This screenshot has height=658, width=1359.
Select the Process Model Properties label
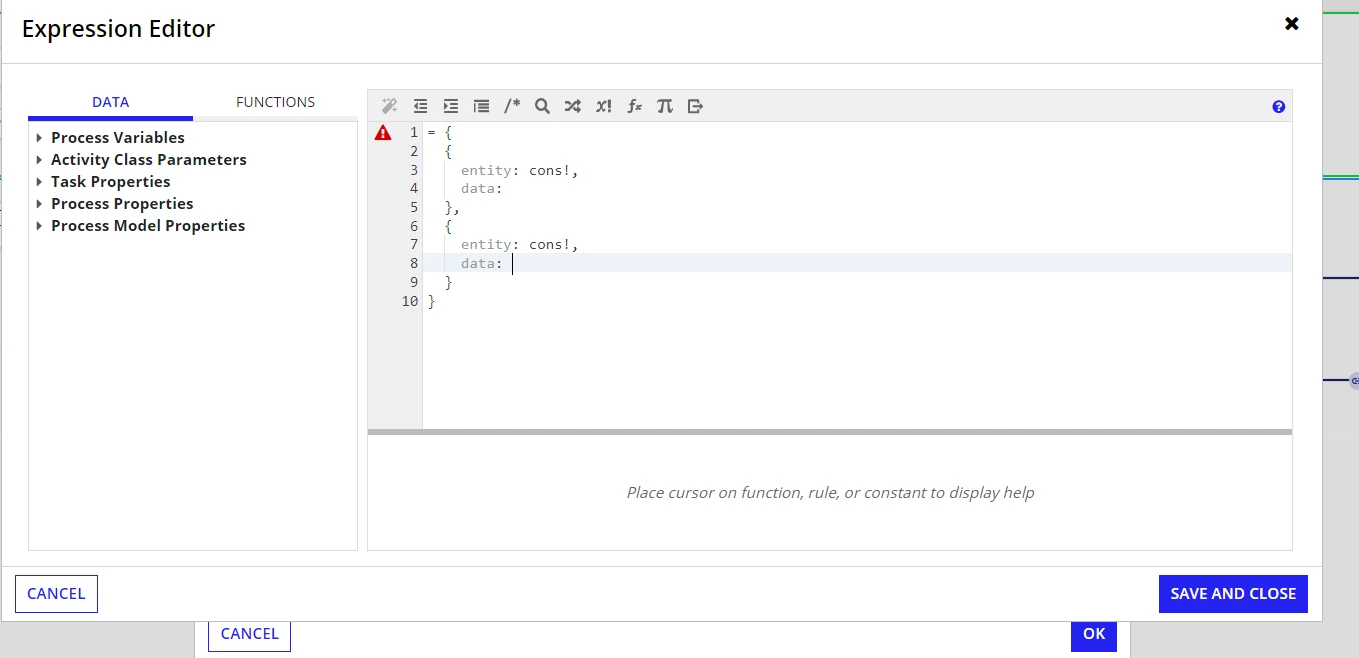[x=148, y=226]
